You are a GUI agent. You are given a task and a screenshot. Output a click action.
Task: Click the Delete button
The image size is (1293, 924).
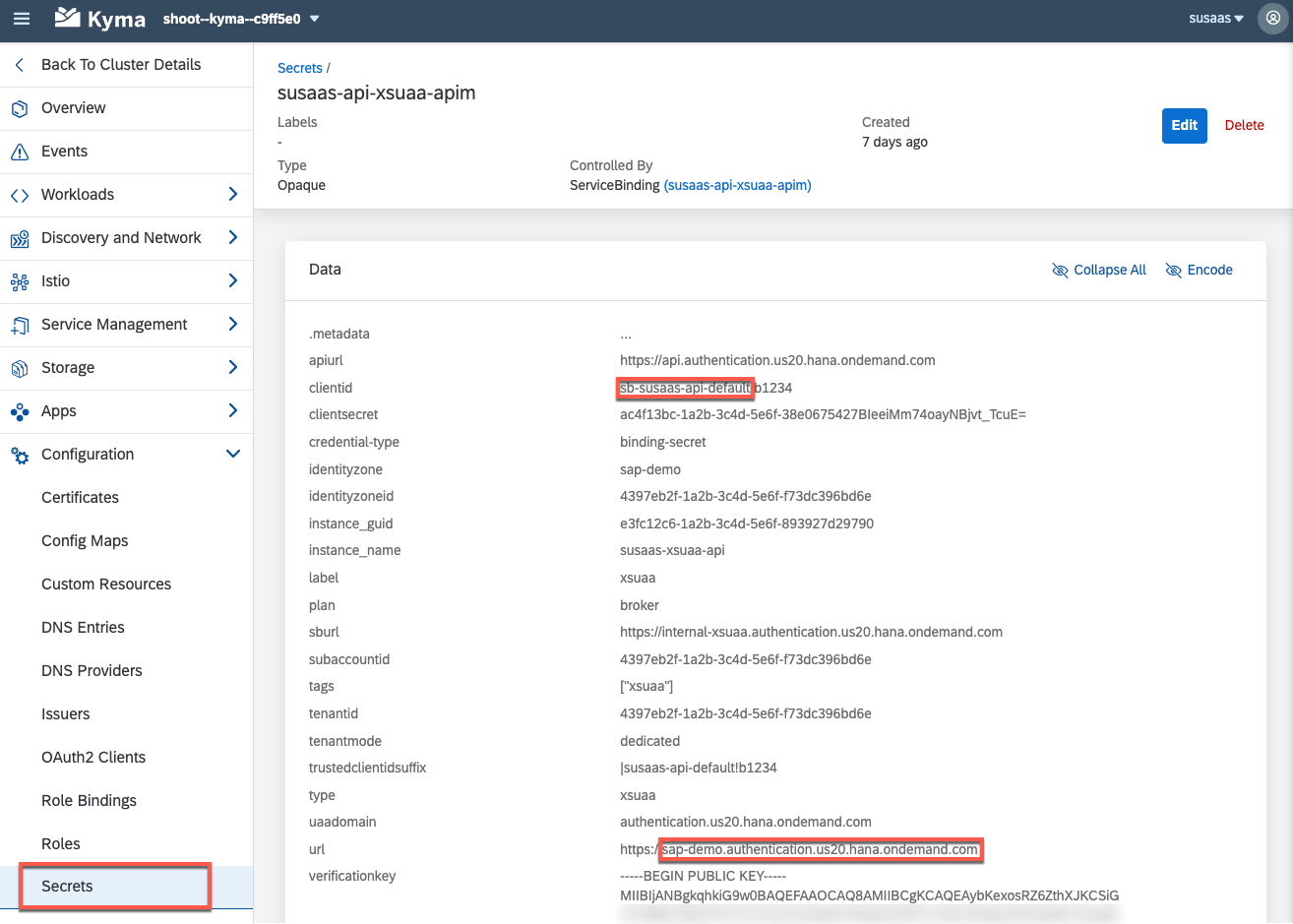(x=1244, y=125)
